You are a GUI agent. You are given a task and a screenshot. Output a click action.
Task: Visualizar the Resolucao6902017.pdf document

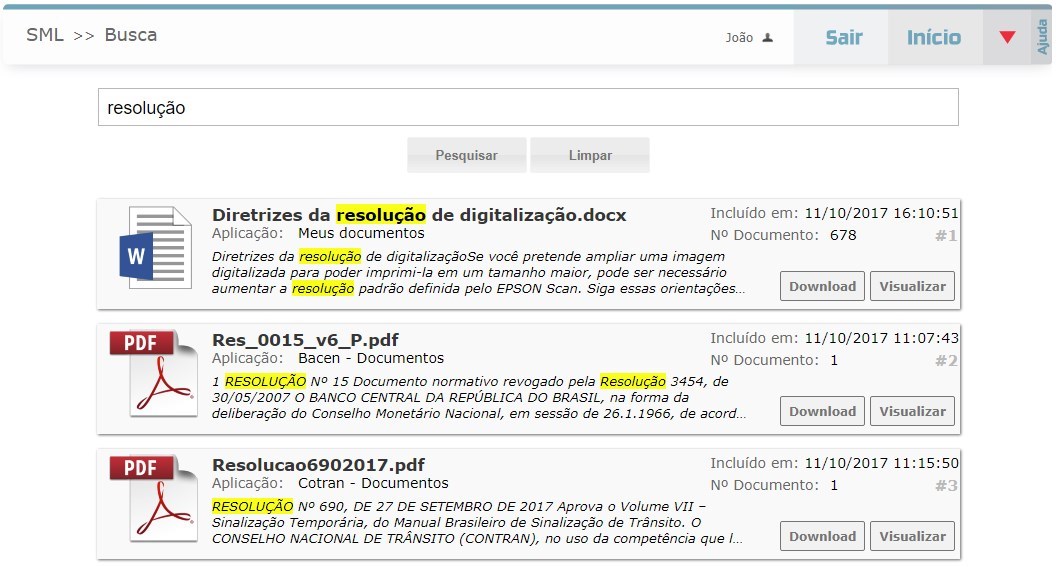pos(911,536)
